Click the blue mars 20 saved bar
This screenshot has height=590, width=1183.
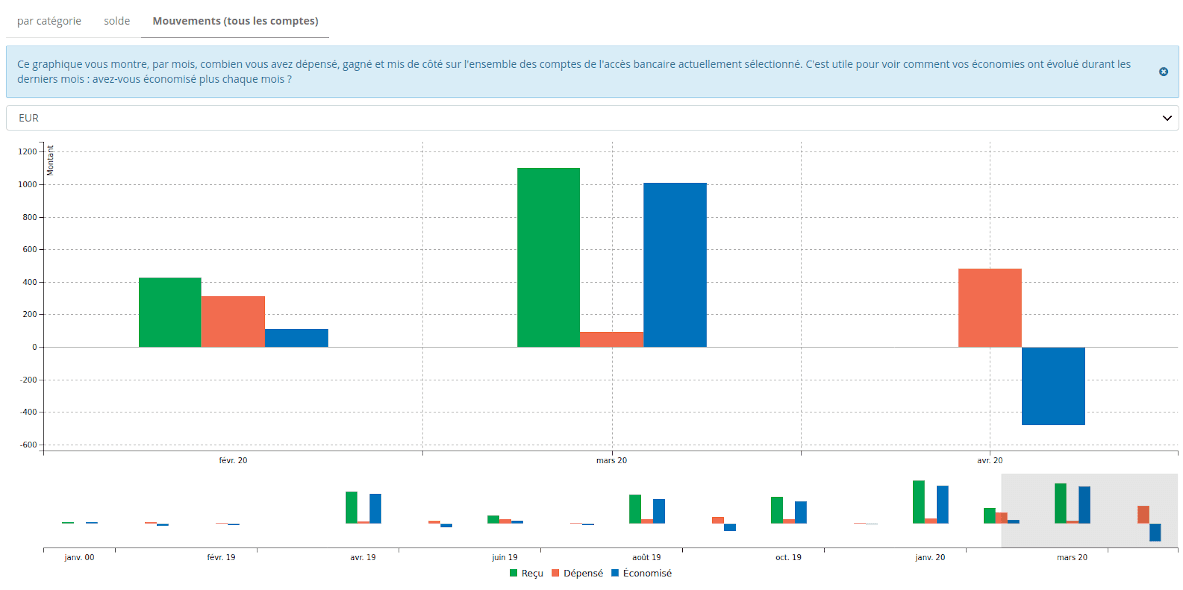click(675, 265)
